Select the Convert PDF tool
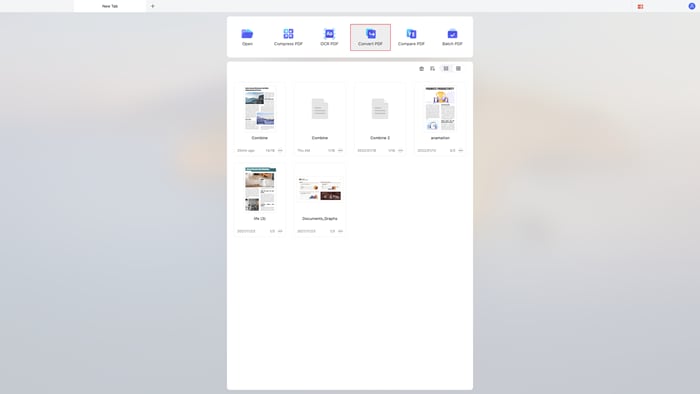The image size is (700, 394). click(370, 37)
